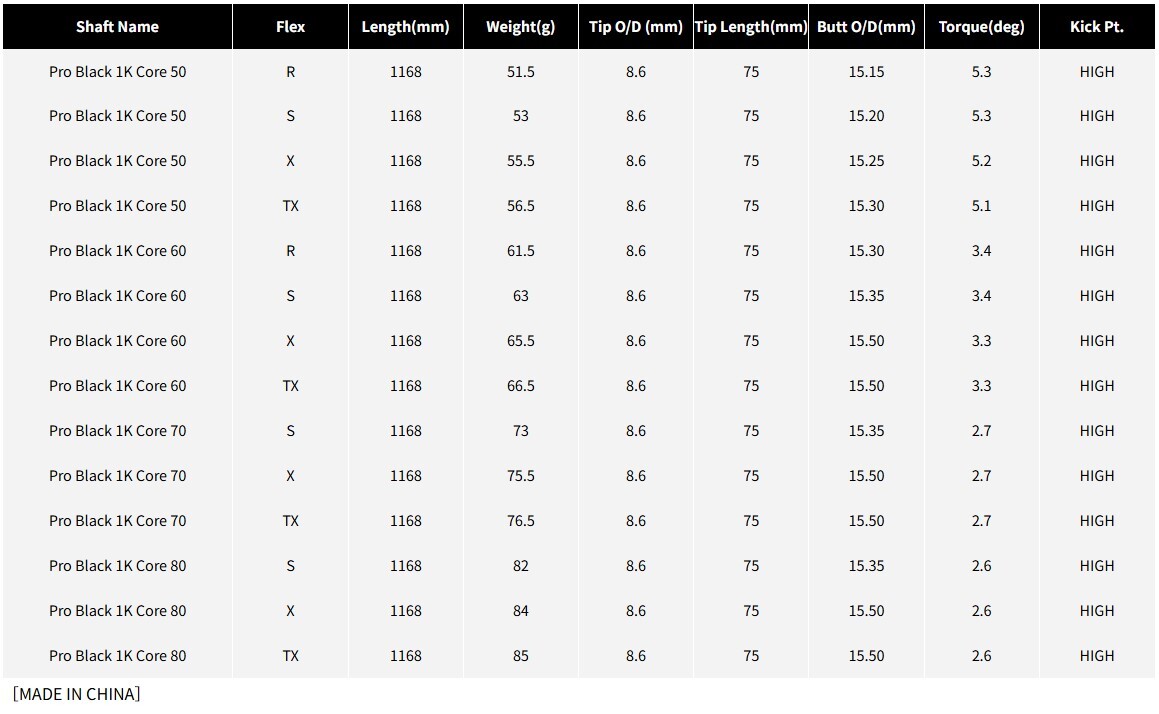Screen dimensions: 1159x714
Task: Click the Length(mm) column header
Action: click(406, 27)
